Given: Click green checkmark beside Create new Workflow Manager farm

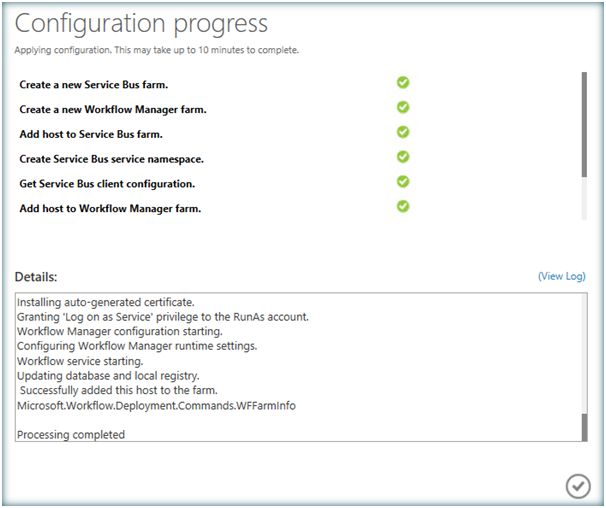Looking at the screenshot, I should [403, 108].
